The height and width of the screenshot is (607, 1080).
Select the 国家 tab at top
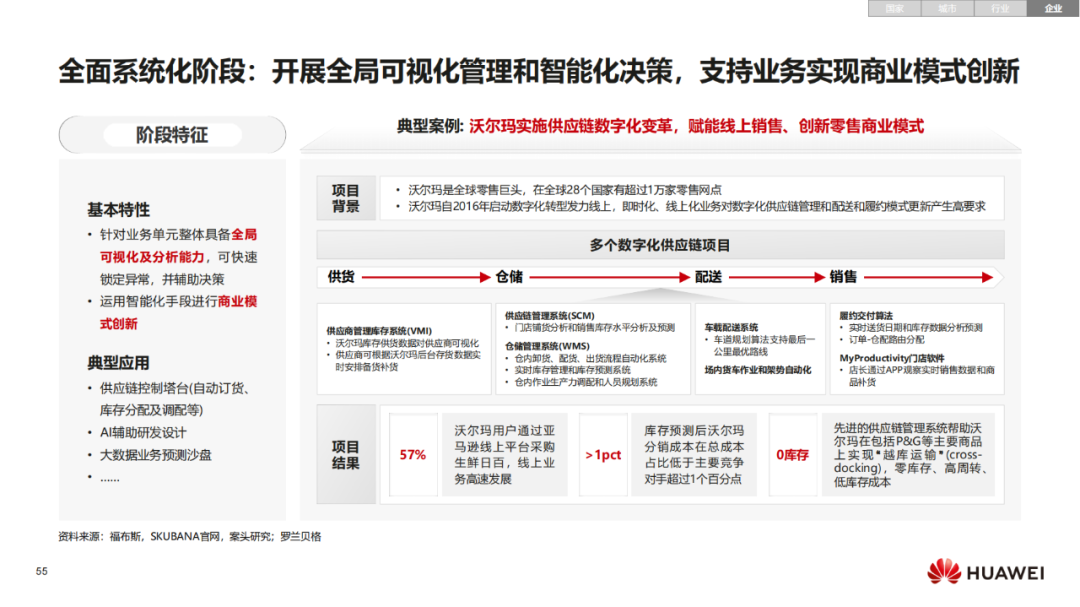(x=894, y=8)
